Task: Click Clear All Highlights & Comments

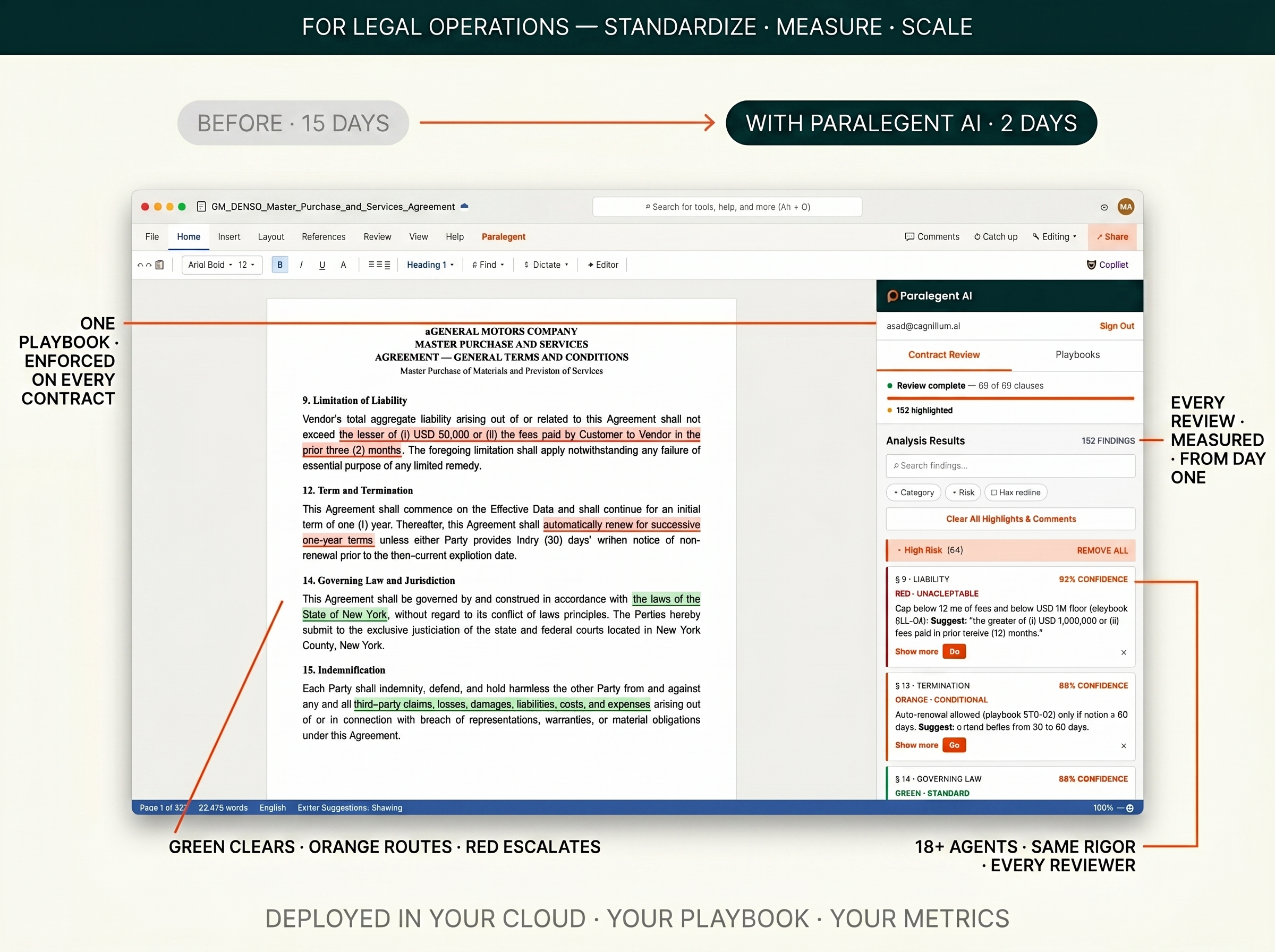Action: [1010, 519]
